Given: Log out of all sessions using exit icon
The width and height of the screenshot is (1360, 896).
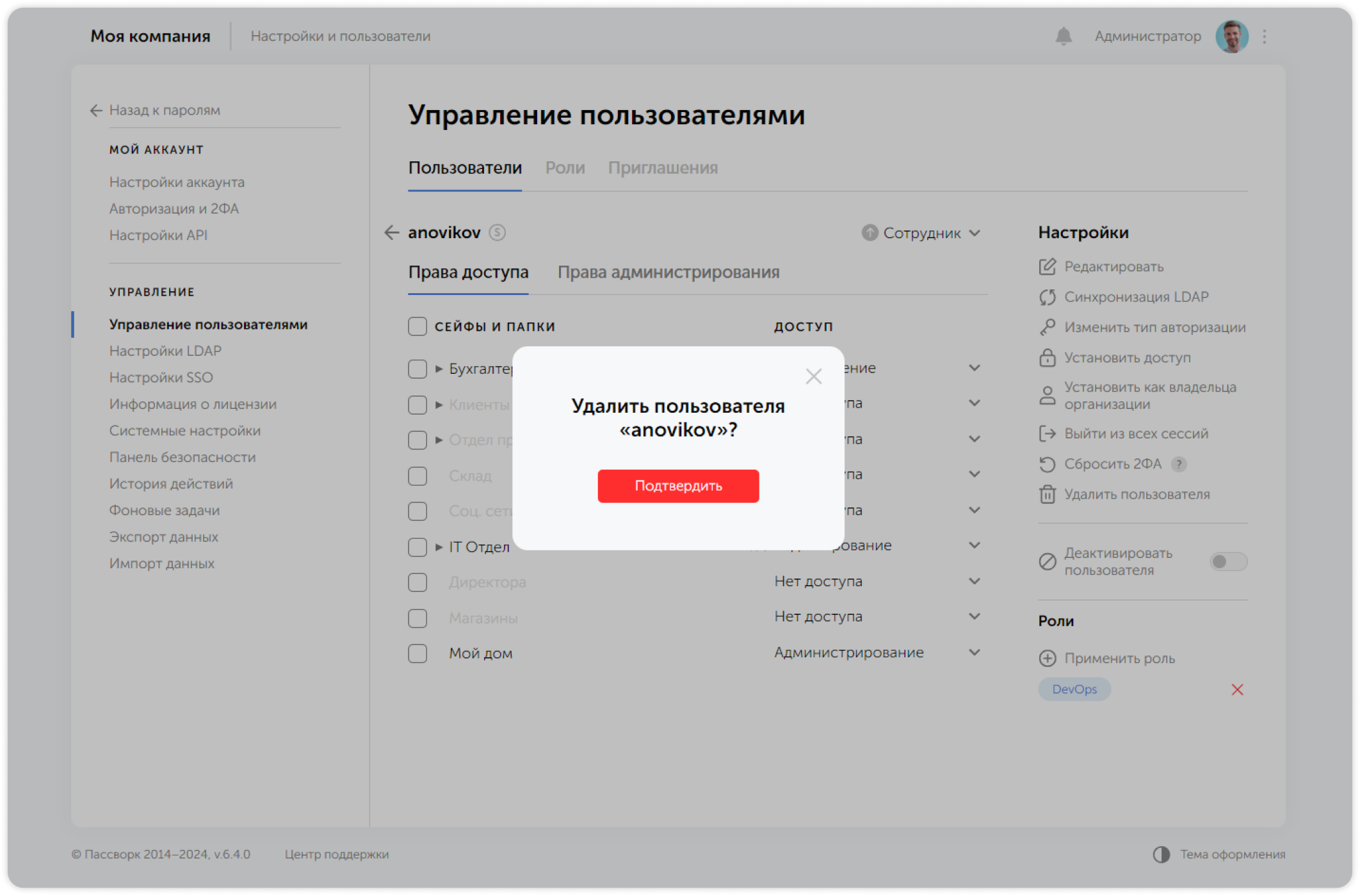Looking at the screenshot, I should pyautogui.click(x=1048, y=433).
